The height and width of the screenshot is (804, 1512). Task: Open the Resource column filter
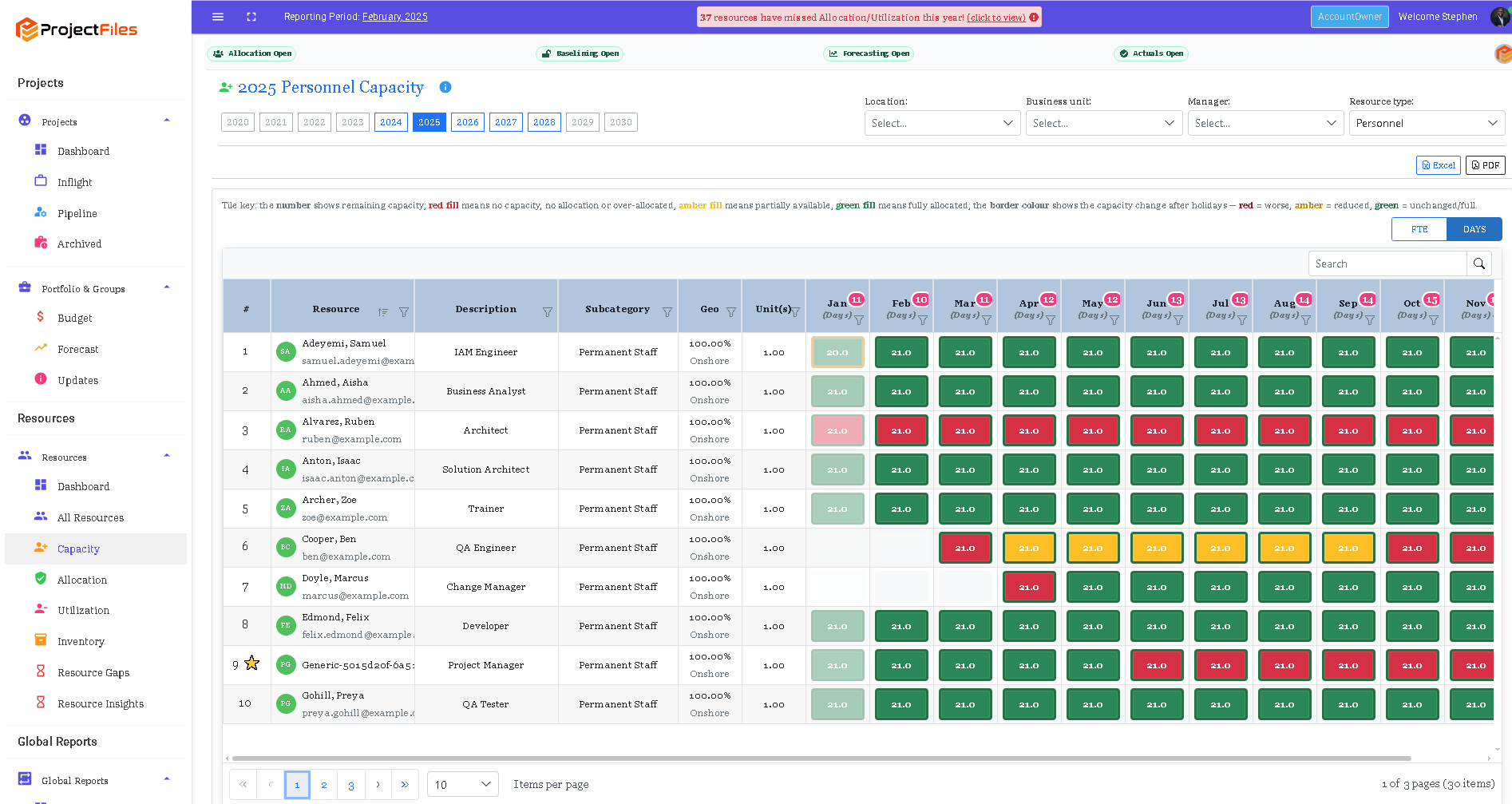tap(404, 312)
